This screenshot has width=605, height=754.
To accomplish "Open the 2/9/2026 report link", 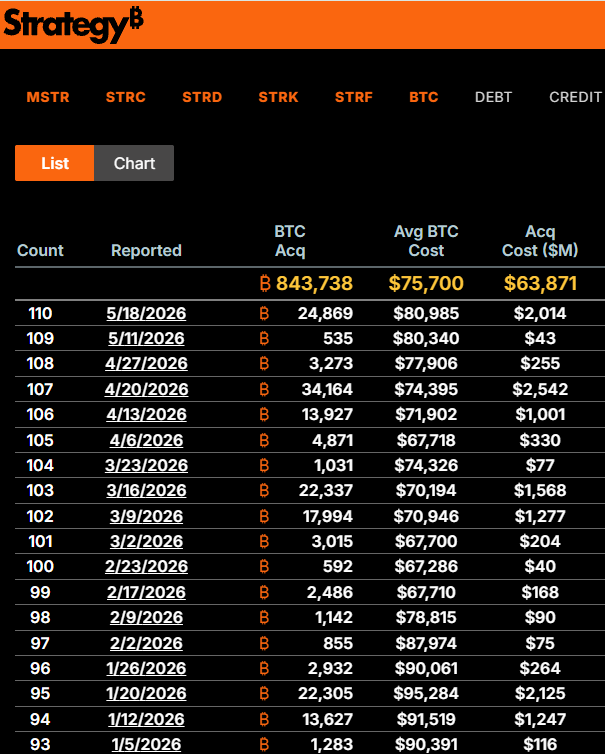I will [146, 617].
